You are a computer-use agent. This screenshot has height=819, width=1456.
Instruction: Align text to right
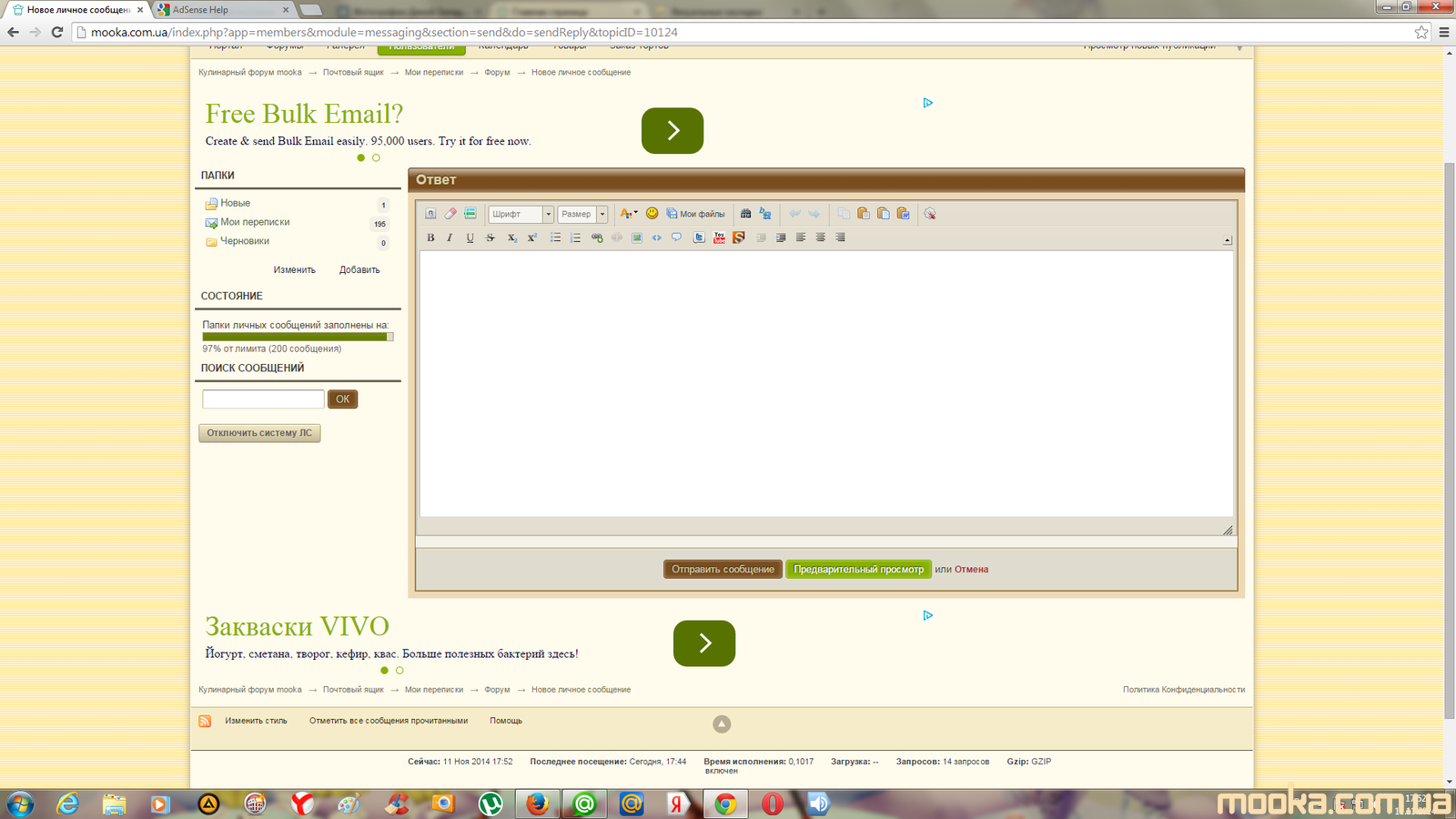pos(840,238)
